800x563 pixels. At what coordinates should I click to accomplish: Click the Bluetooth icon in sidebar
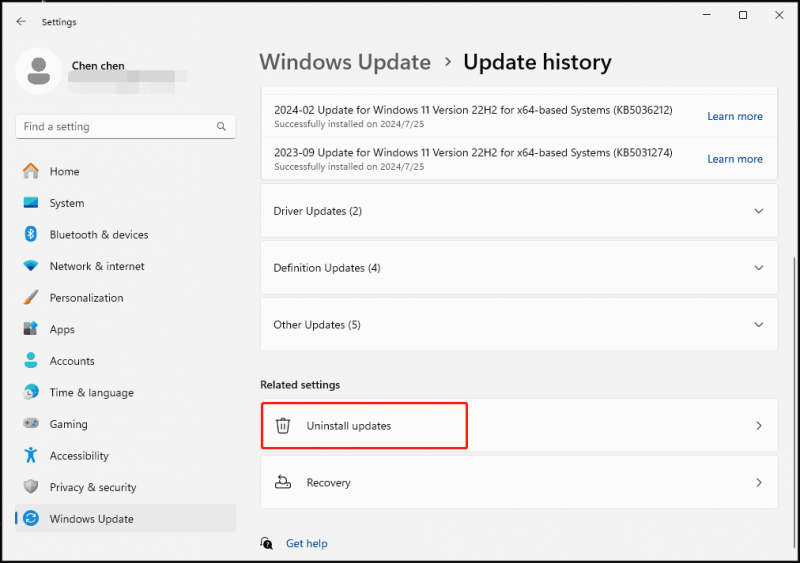31,234
